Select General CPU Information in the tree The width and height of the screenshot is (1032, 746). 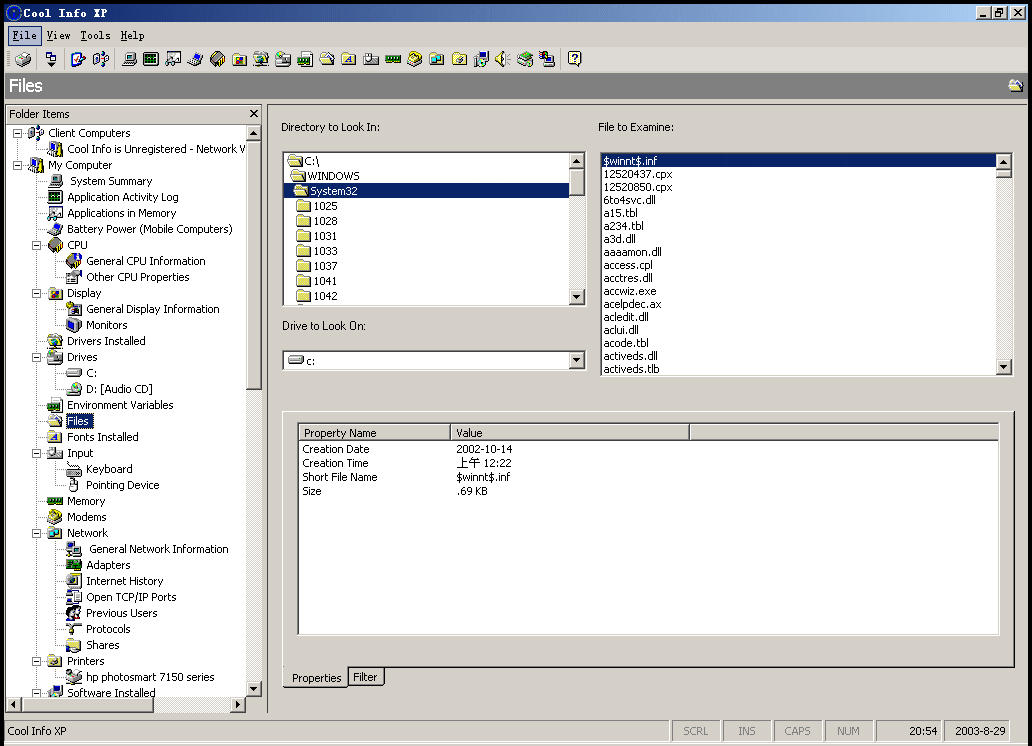(x=145, y=261)
